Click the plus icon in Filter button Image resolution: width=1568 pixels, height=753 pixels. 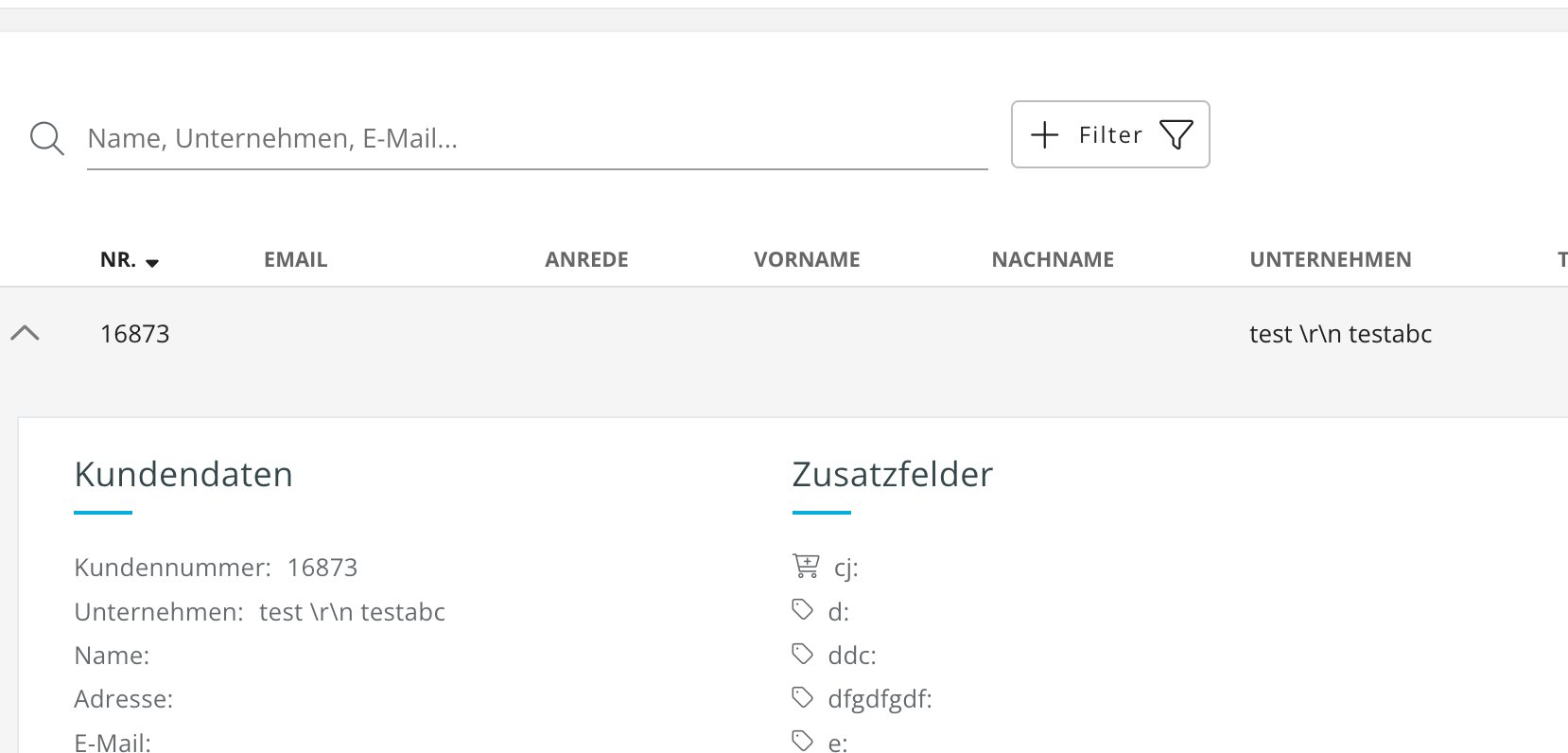[x=1044, y=134]
